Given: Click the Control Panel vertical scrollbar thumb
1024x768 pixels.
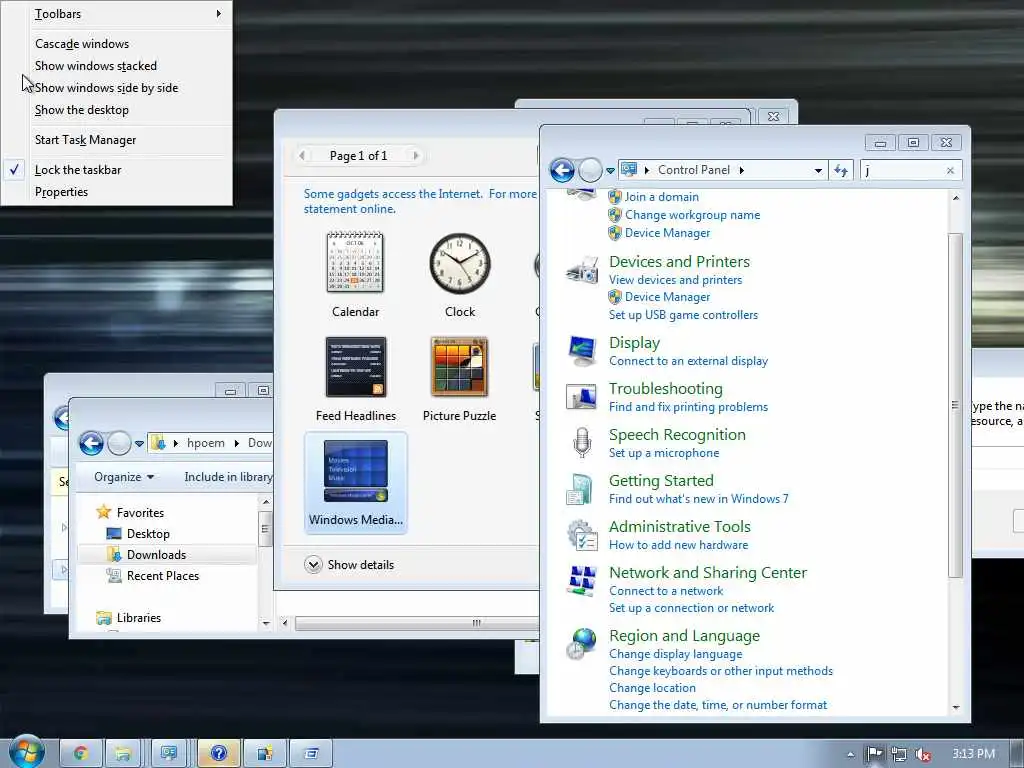Looking at the screenshot, I should coord(955,405).
